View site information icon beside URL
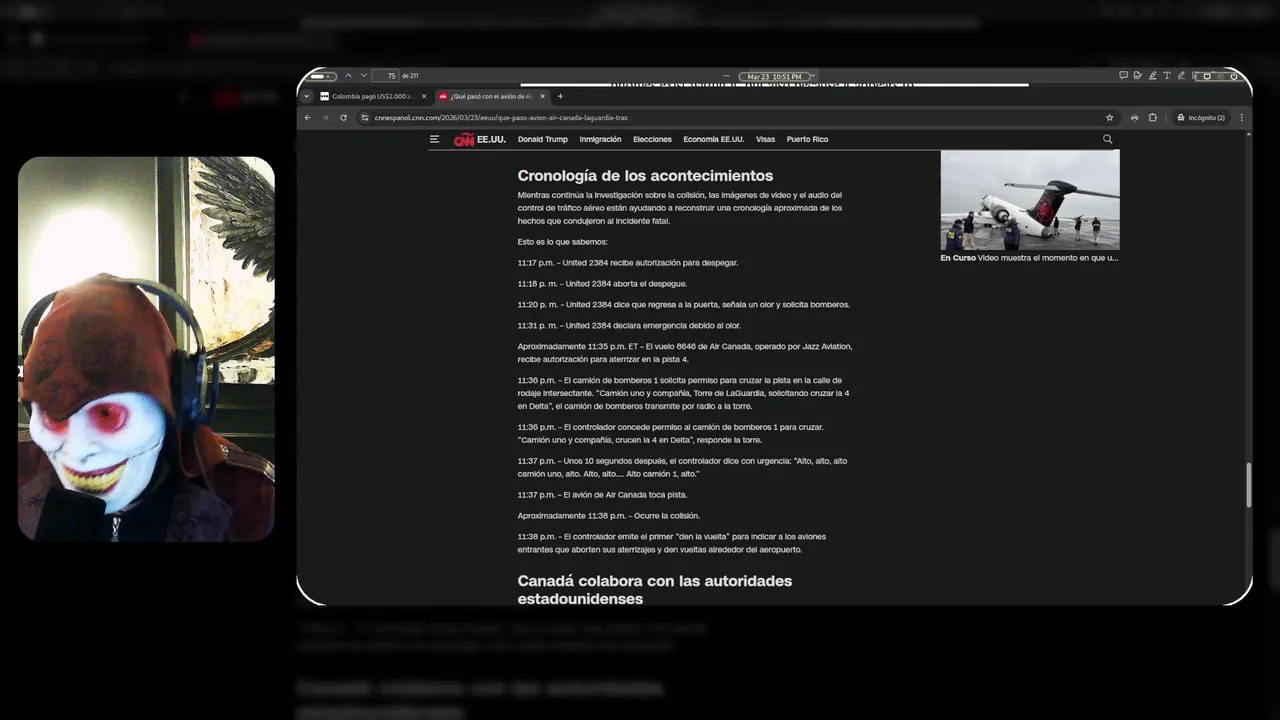 (365, 117)
